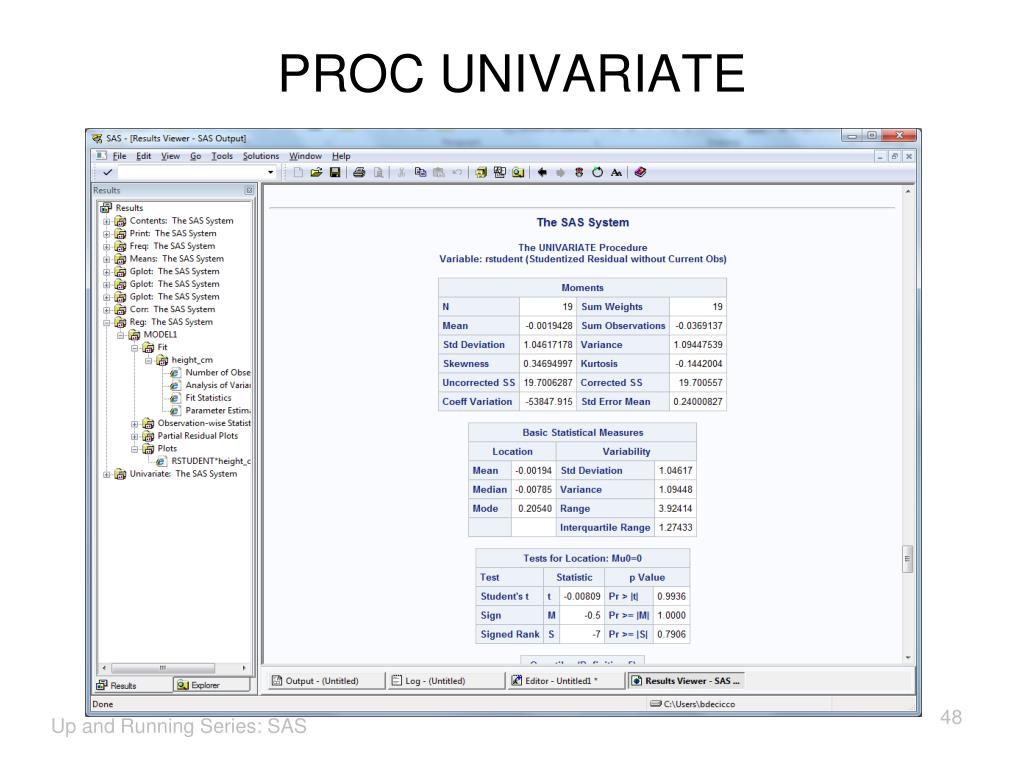Collapse the MODEL1 tree node
This screenshot has height=768, width=1024.
pyautogui.click(x=120, y=334)
